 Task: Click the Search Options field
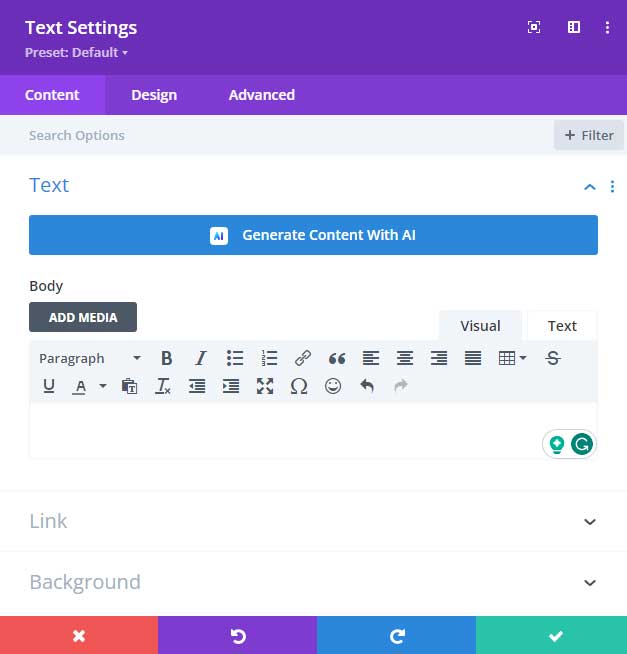[x=275, y=136]
